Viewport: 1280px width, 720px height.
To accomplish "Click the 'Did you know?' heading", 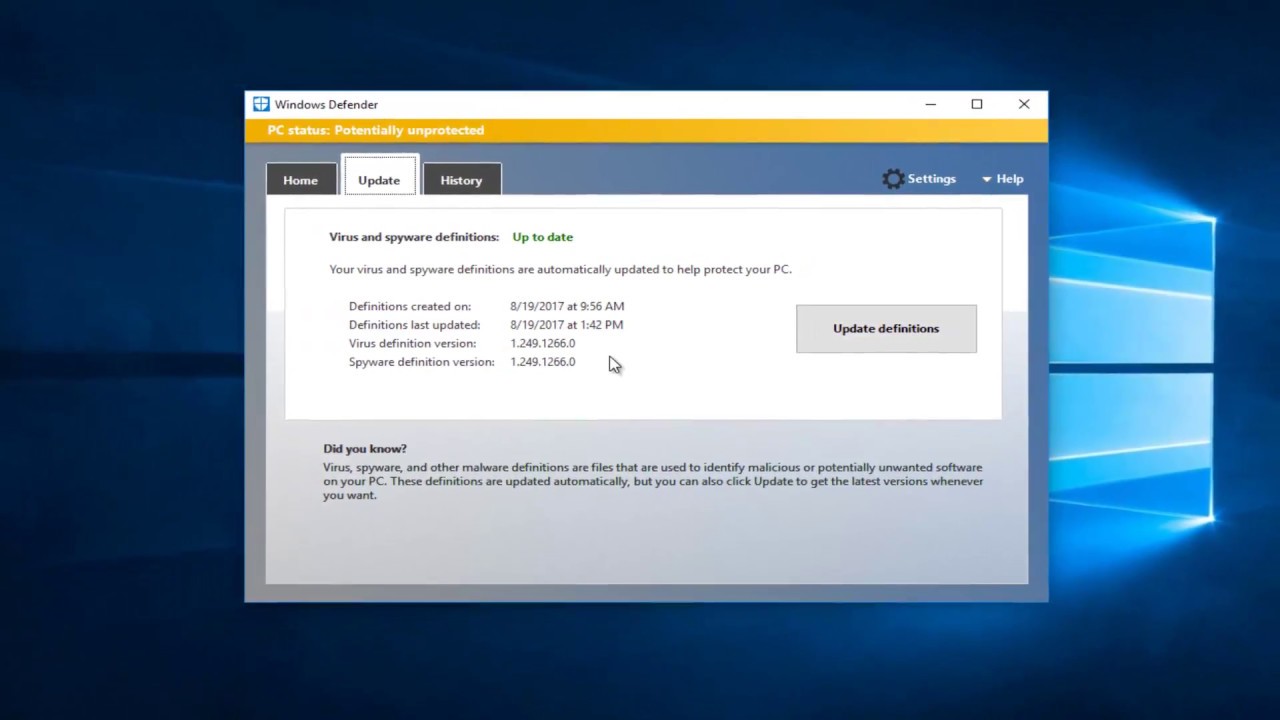I will coord(365,449).
